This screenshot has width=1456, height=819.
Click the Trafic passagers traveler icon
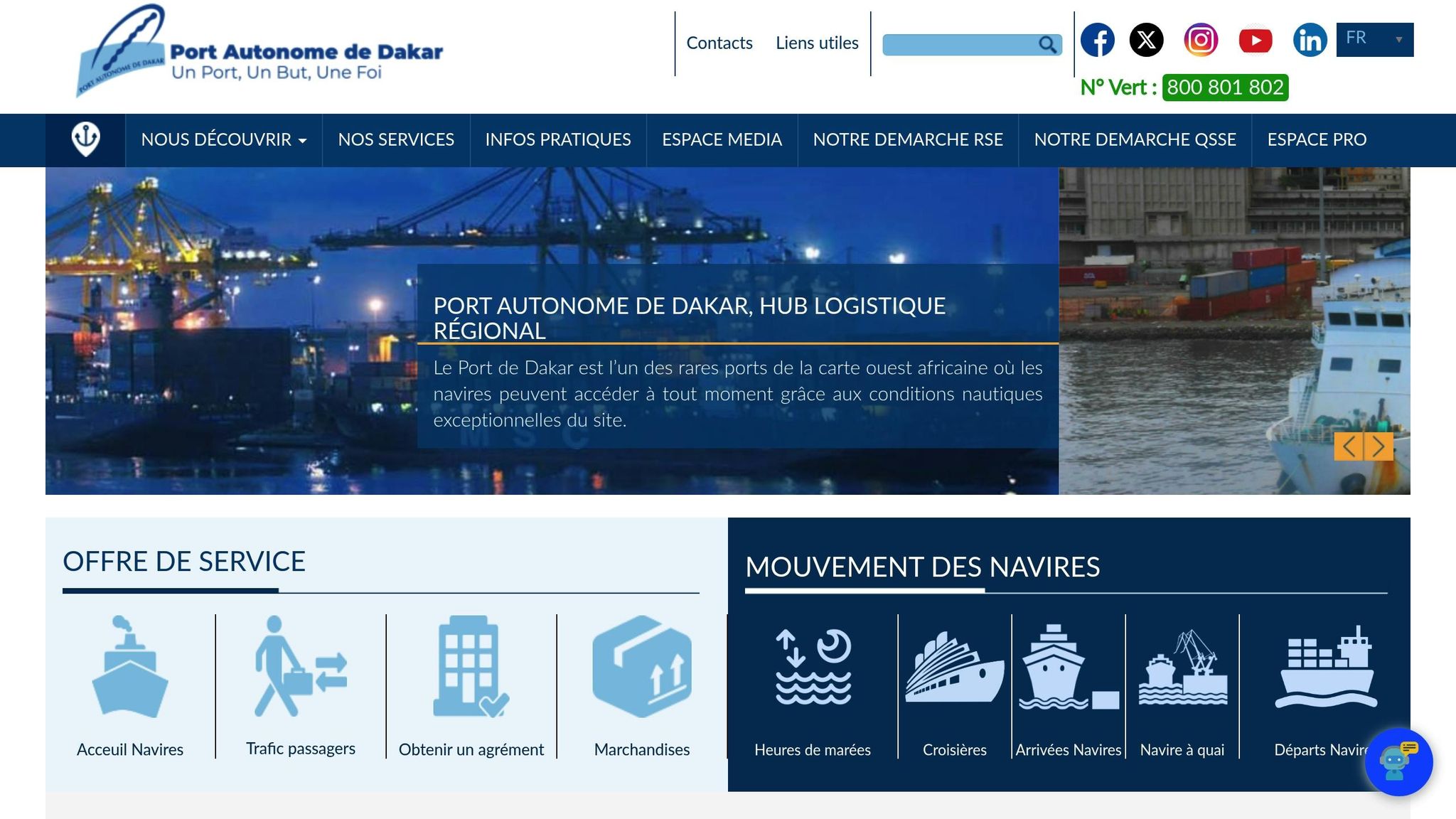point(301,666)
